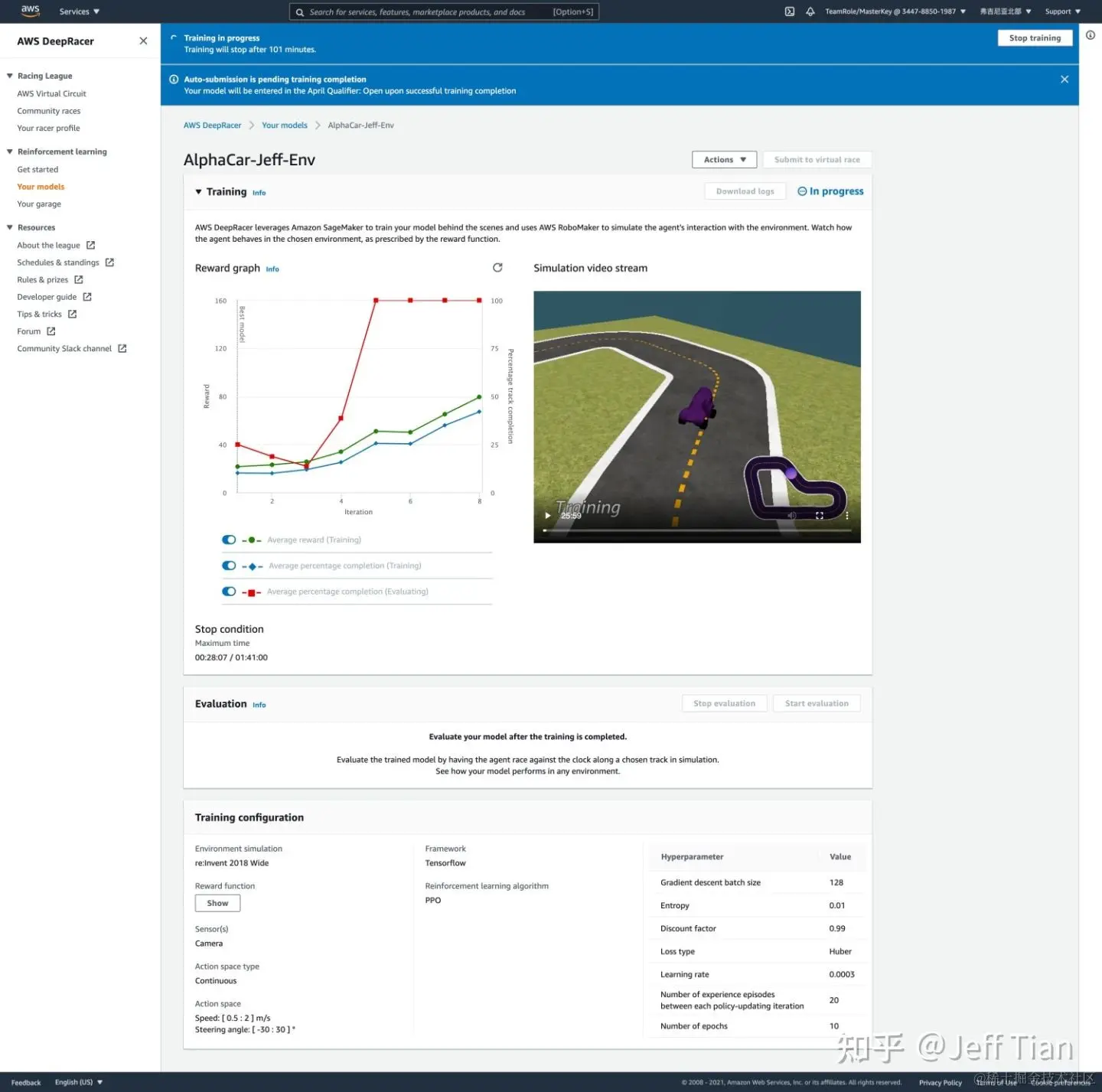Open the English (US) language dropdown
1102x1092 pixels.
click(79, 1082)
